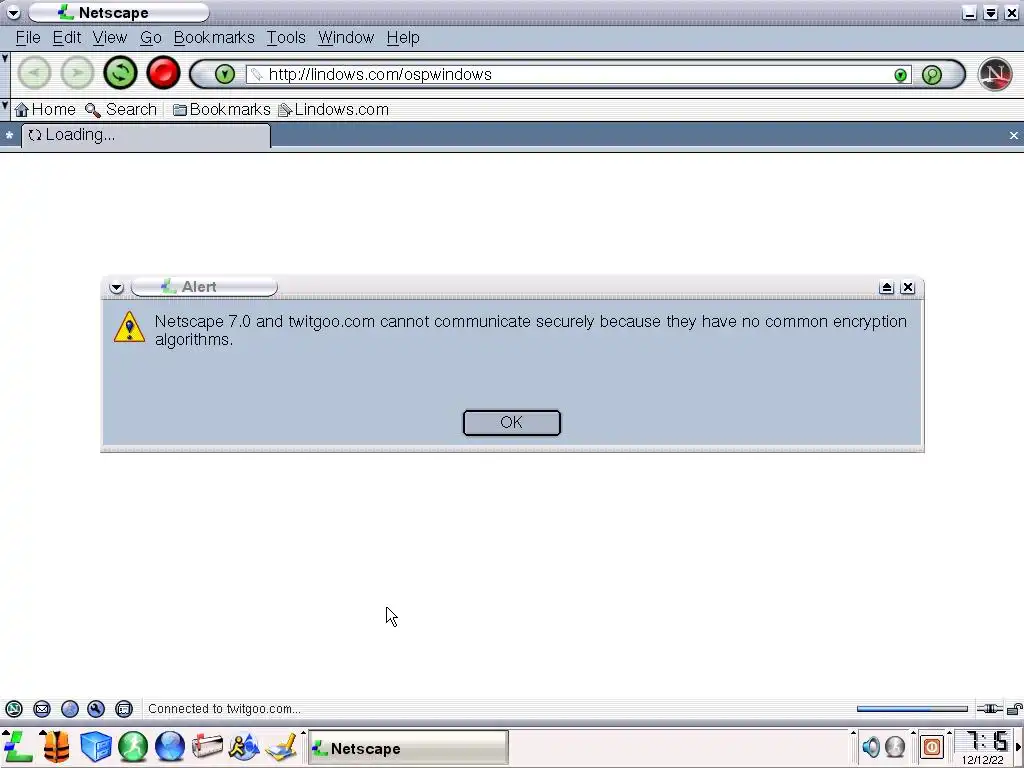This screenshot has width=1024, height=768.
Task: Open Mail component icon in status bar
Action: click(x=42, y=709)
